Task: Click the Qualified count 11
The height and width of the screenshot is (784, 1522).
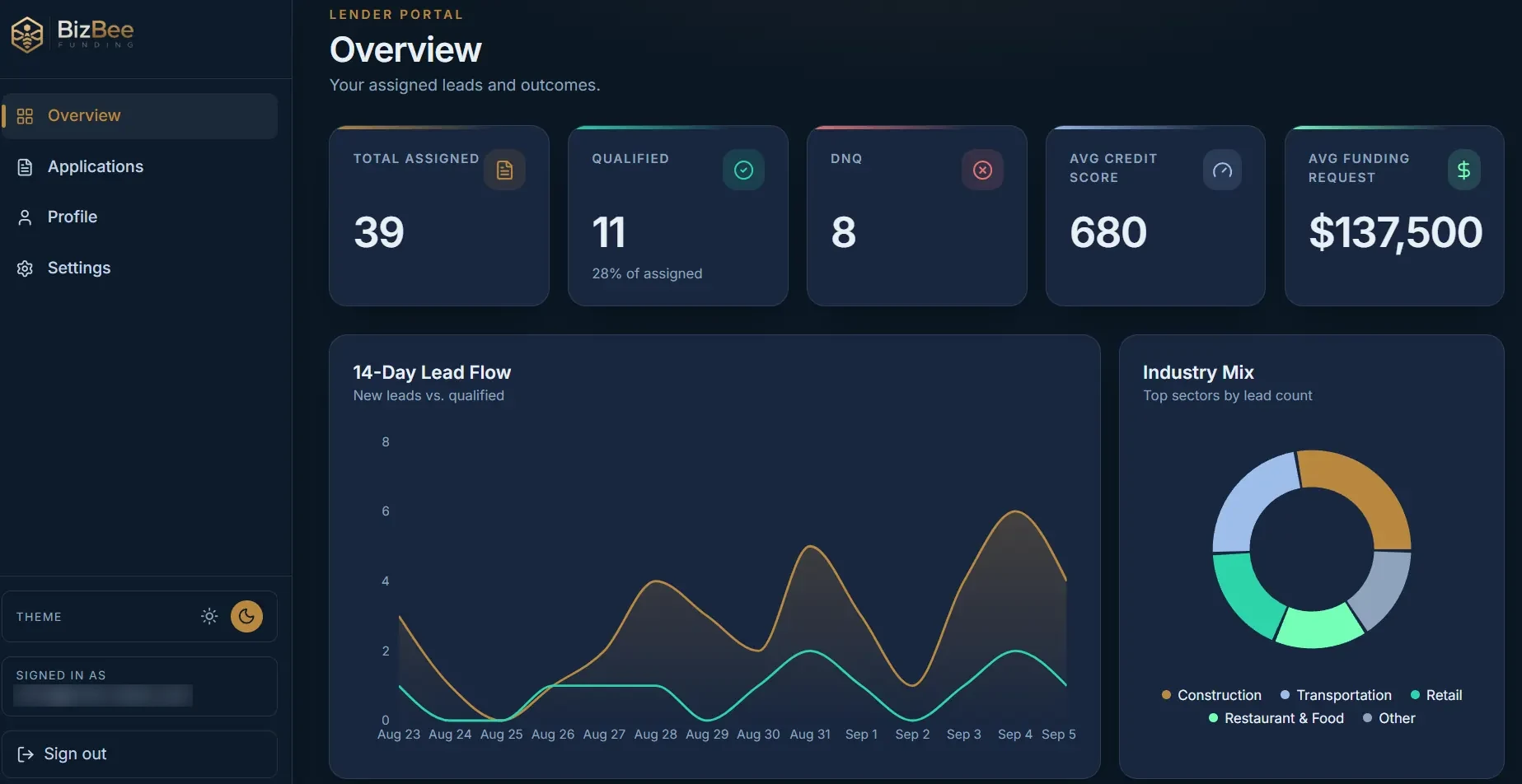Action: coord(609,232)
